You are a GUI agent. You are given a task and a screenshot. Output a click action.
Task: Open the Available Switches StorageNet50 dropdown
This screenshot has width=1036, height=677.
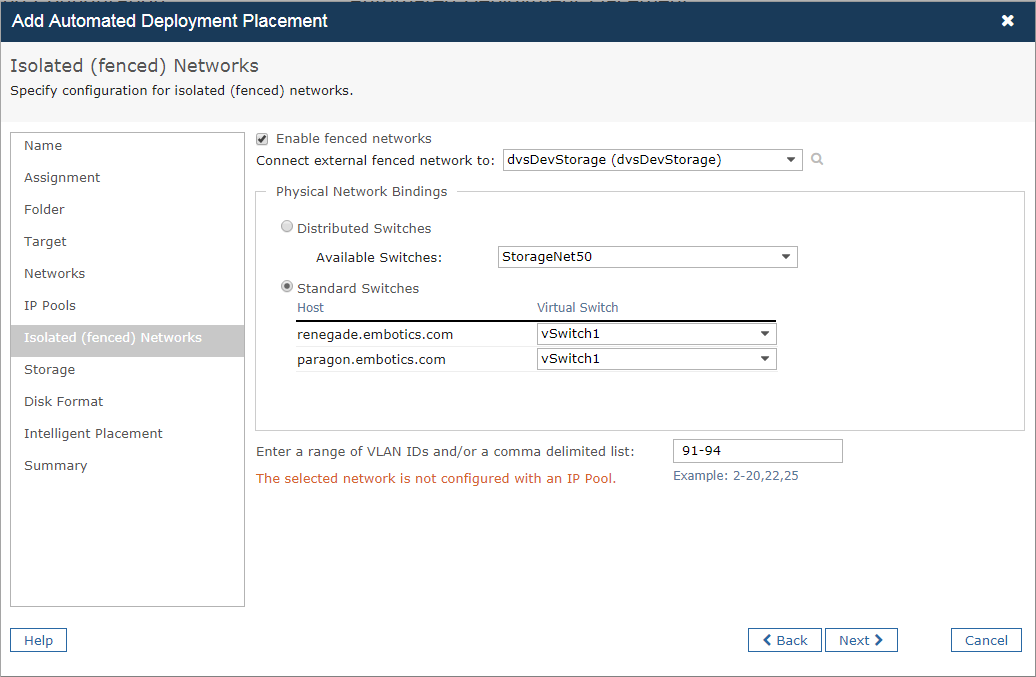[648, 257]
